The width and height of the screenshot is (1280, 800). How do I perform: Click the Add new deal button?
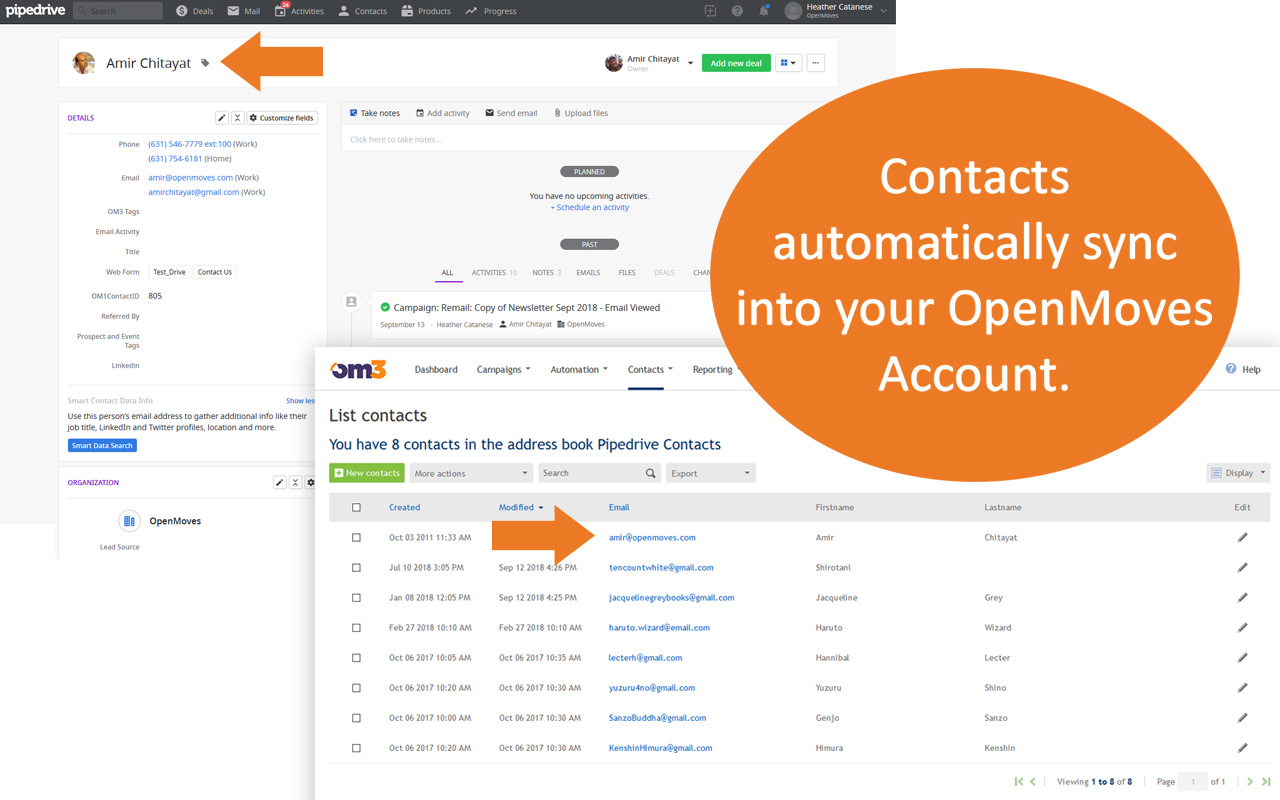click(x=735, y=62)
